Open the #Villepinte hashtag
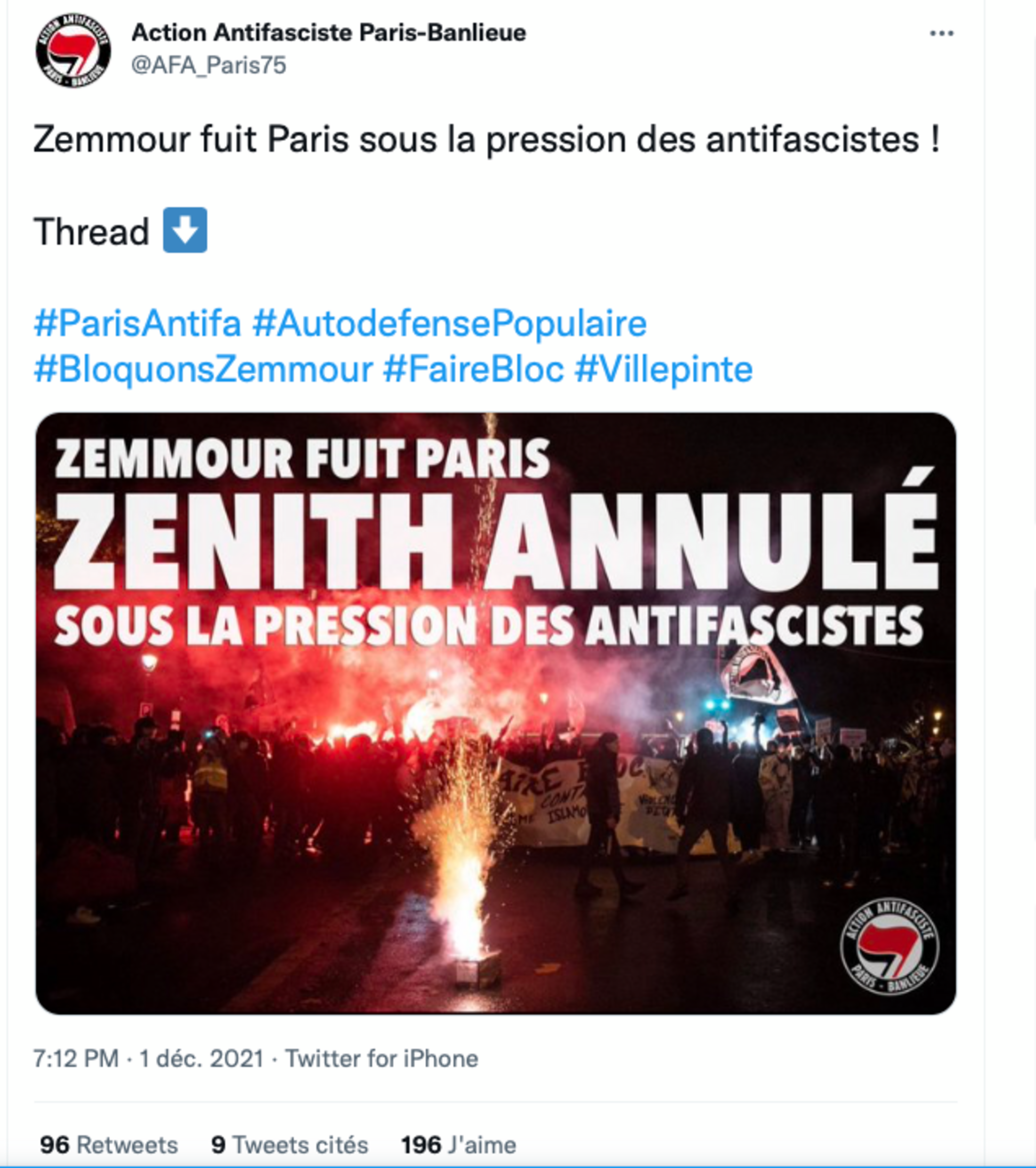This screenshot has width=1036, height=1168. click(663, 369)
